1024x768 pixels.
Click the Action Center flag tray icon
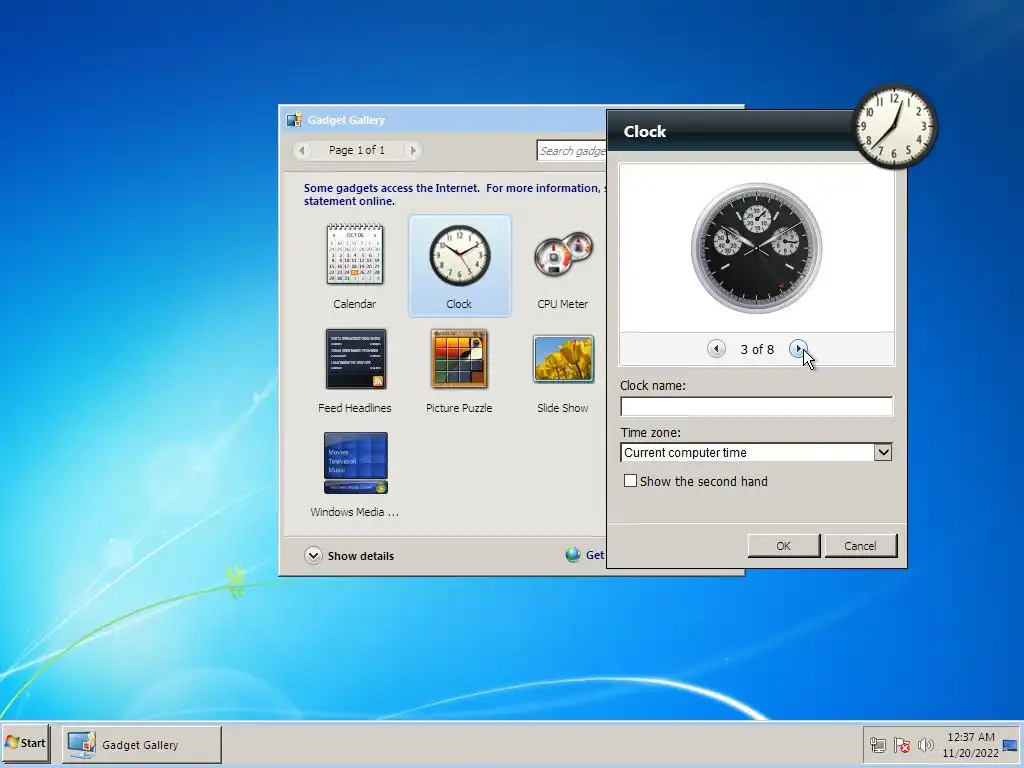coord(902,744)
